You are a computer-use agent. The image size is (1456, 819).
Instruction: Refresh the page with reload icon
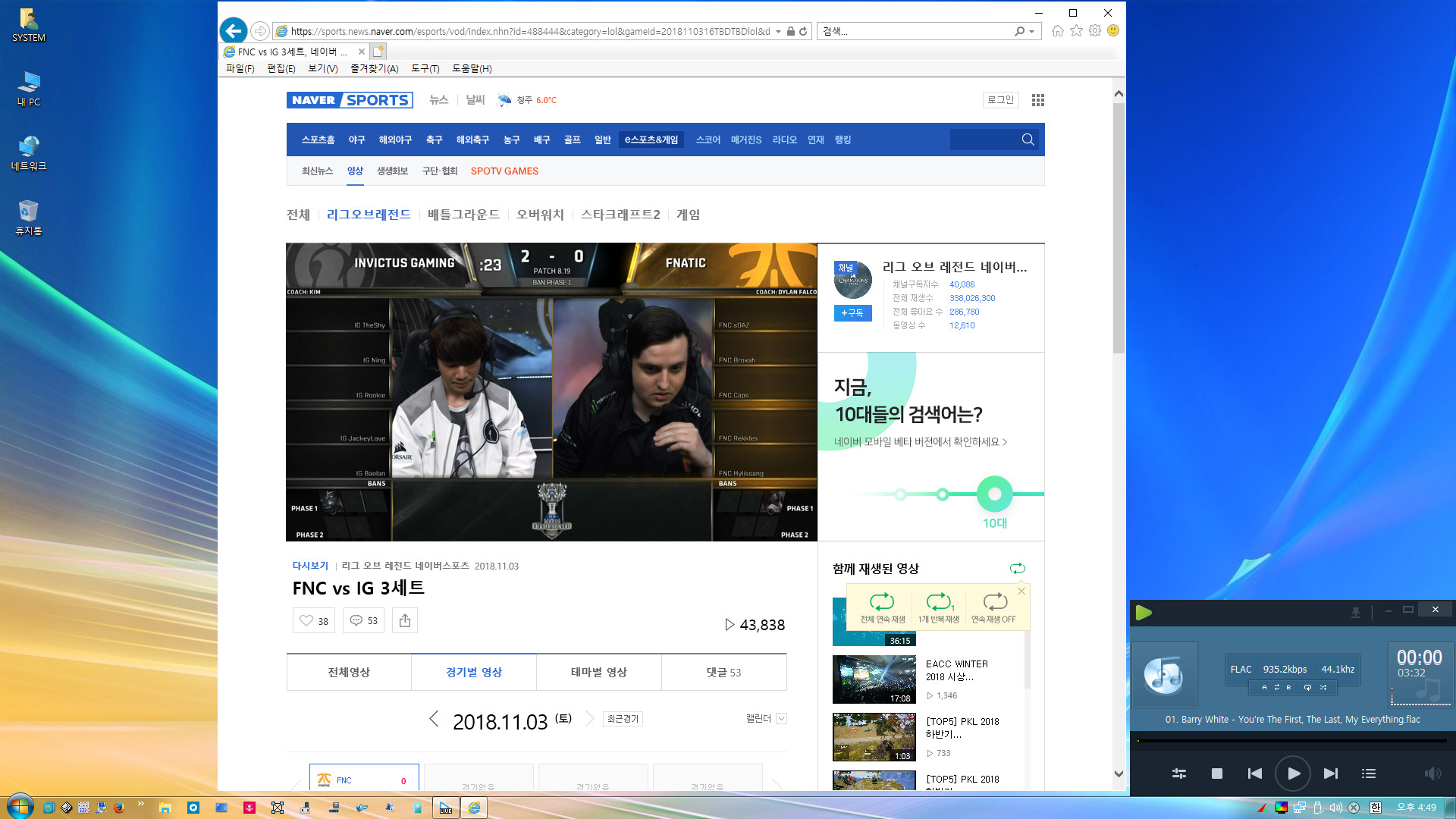803,31
